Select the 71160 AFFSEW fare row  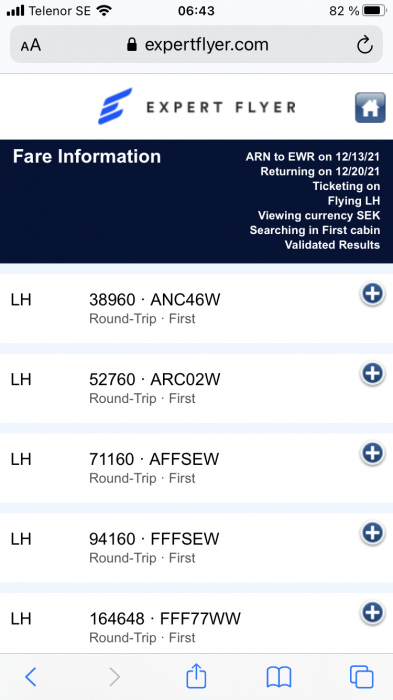(x=196, y=468)
